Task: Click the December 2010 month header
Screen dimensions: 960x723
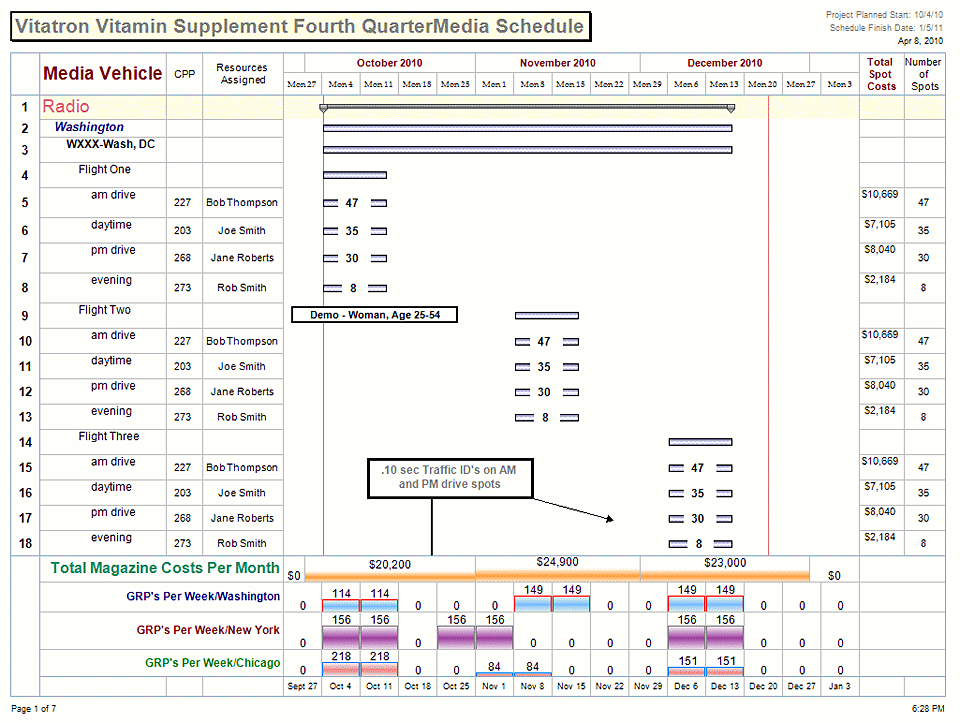Action: click(x=724, y=63)
